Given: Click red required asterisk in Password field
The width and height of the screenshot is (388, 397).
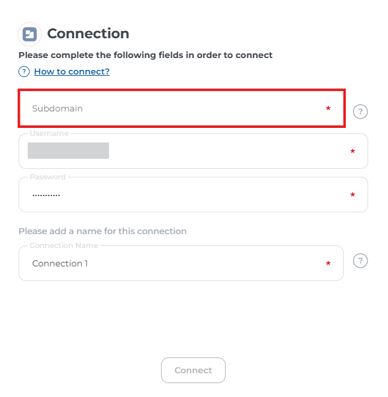Looking at the screenshot, I should point(353,195).
